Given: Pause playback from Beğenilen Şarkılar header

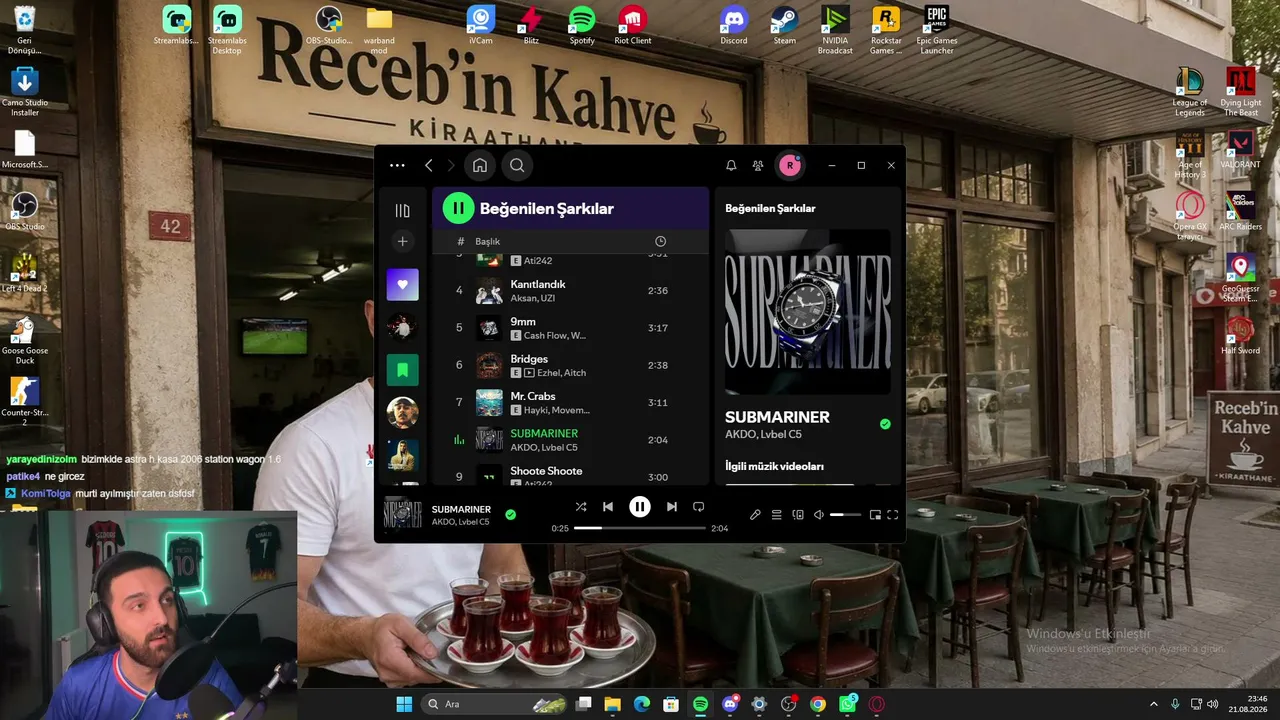Looking at the screenshot, I should 458,208.
